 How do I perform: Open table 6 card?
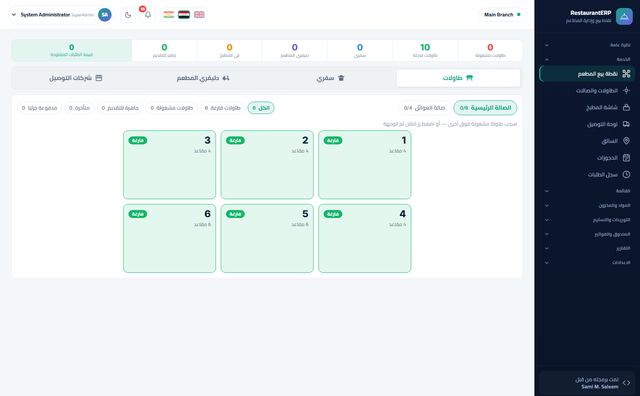tap(169, 238)
